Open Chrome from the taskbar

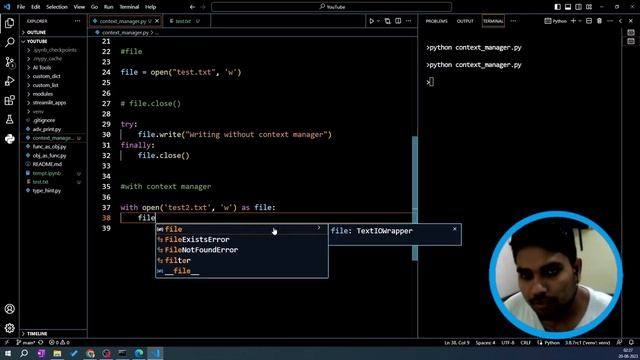90,353
